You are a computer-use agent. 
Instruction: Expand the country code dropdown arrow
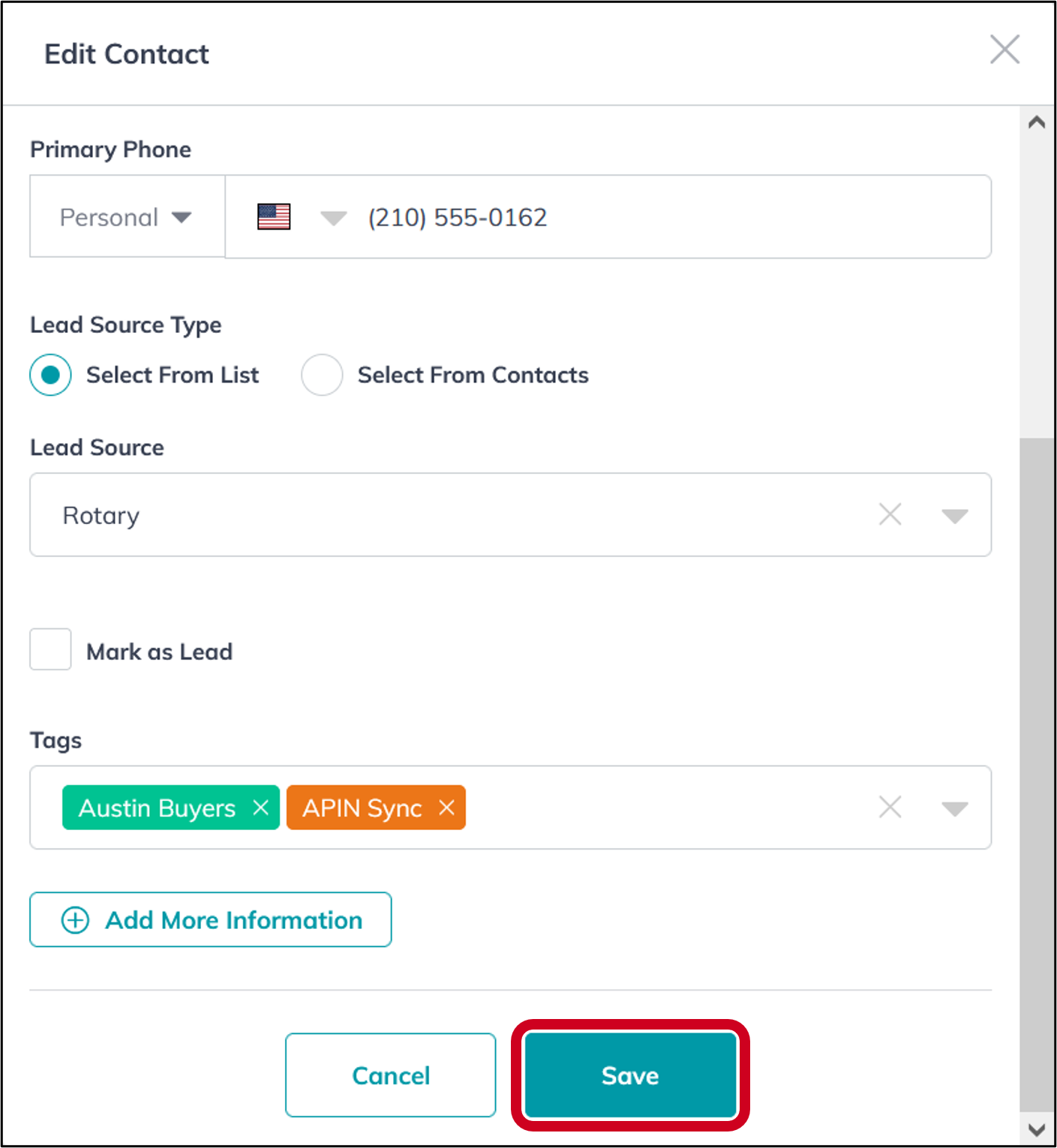[x=333, y=218]
